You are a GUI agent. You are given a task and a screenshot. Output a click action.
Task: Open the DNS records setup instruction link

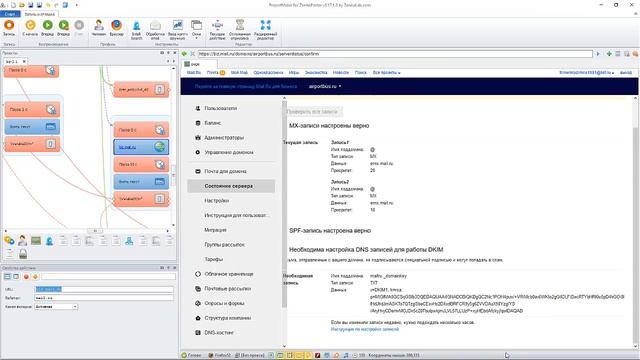click(x=364, y=329)
